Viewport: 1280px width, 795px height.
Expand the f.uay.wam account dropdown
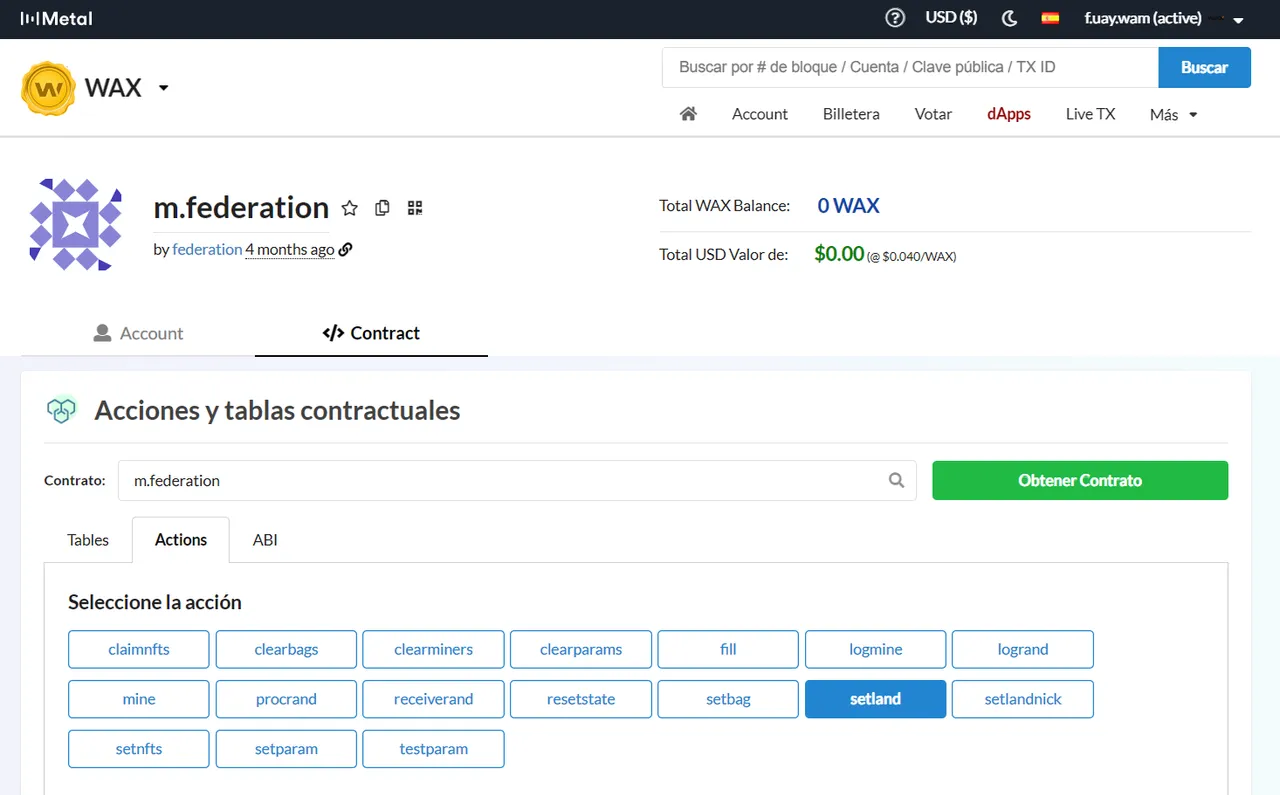tap(1164, 18)
